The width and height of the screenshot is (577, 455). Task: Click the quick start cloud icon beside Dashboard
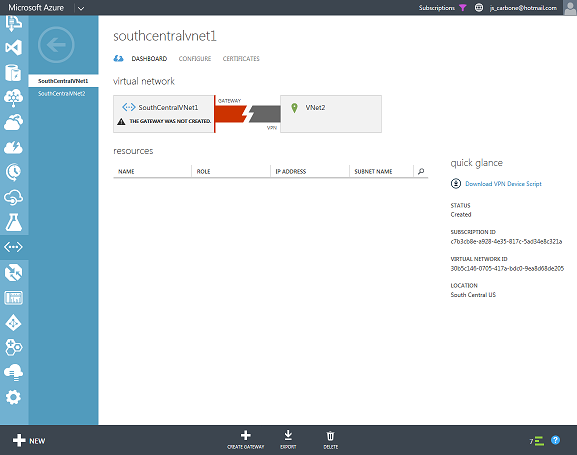(118, 59)
